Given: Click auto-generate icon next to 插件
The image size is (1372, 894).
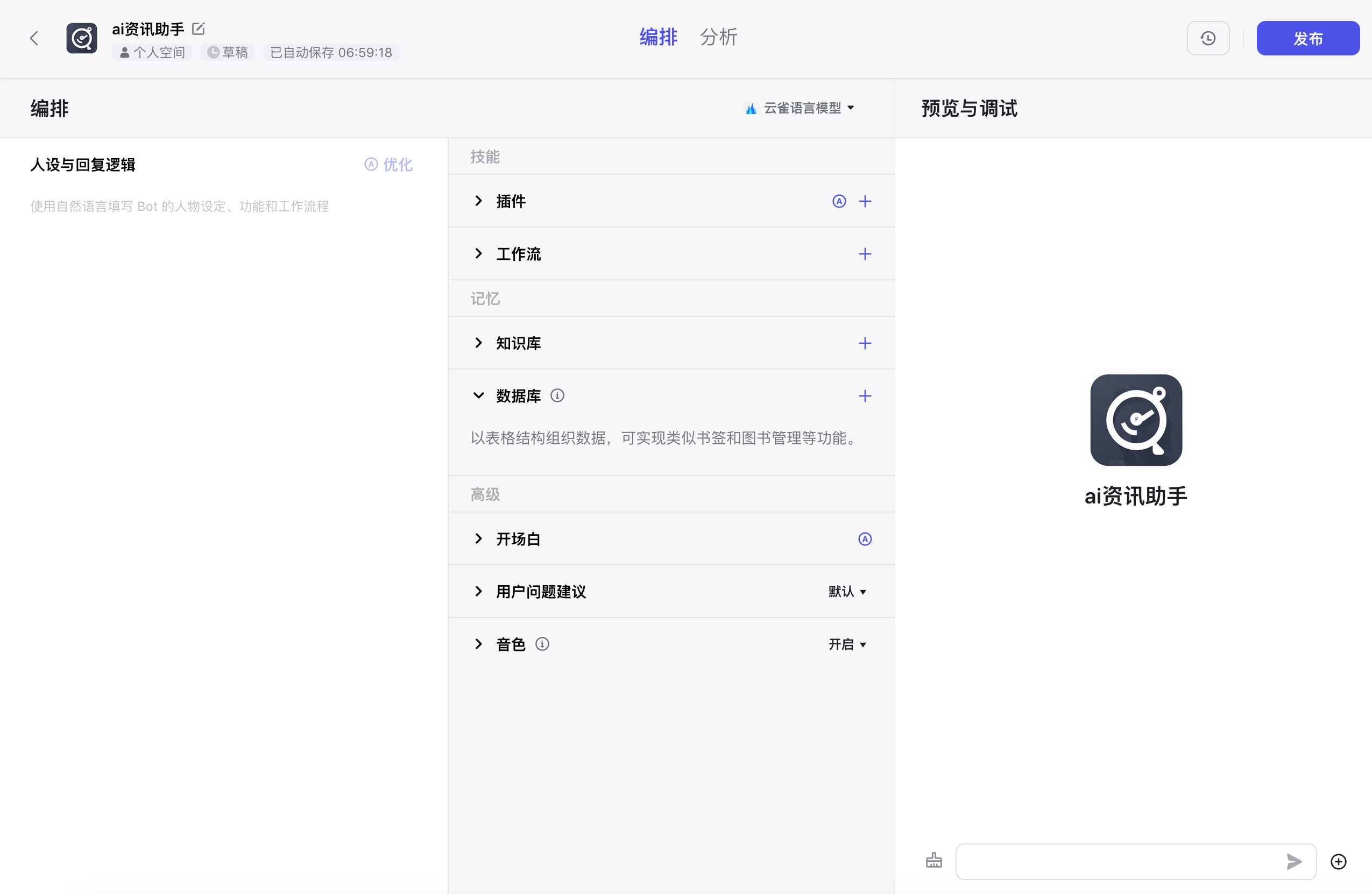Looking at the screenshot, I should [839, 201].
